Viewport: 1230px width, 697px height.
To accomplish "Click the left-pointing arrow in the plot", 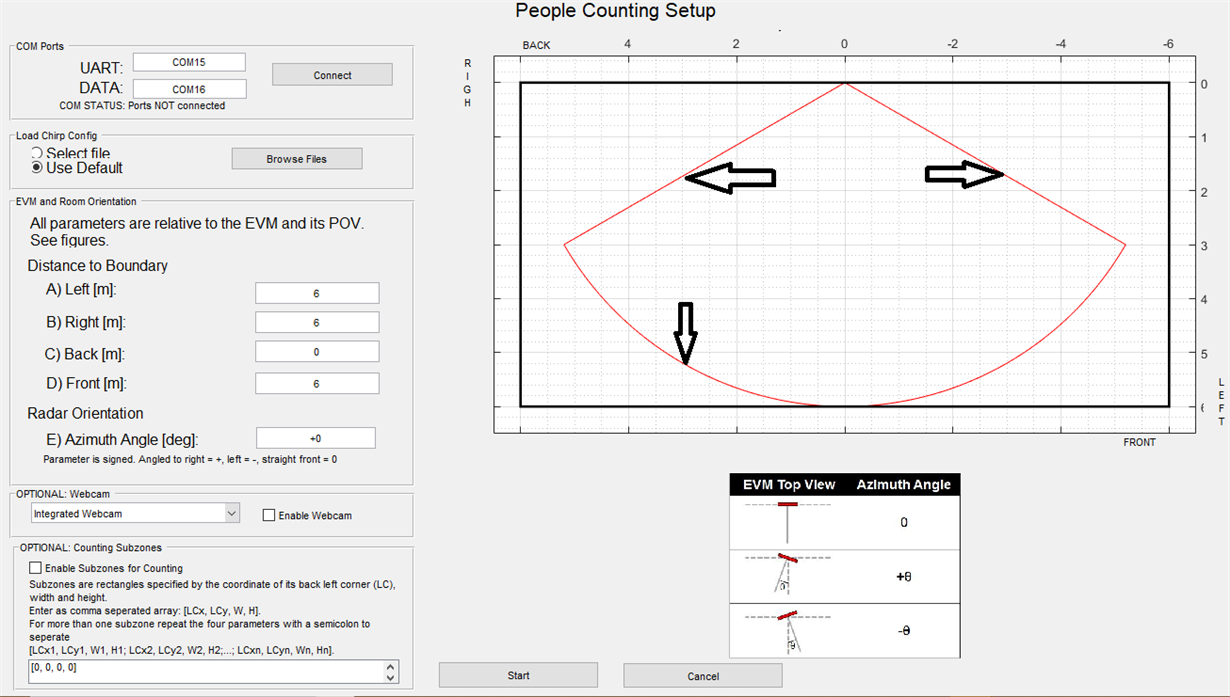I will 729,178.
